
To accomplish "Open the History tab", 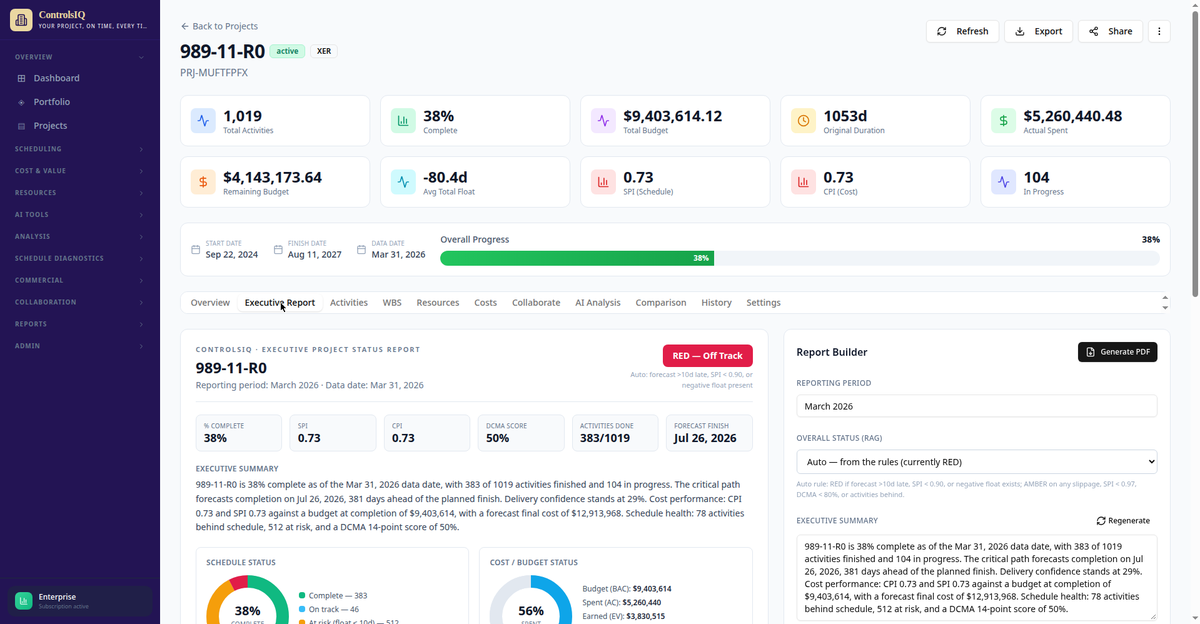I will click(x=717, y=302).
